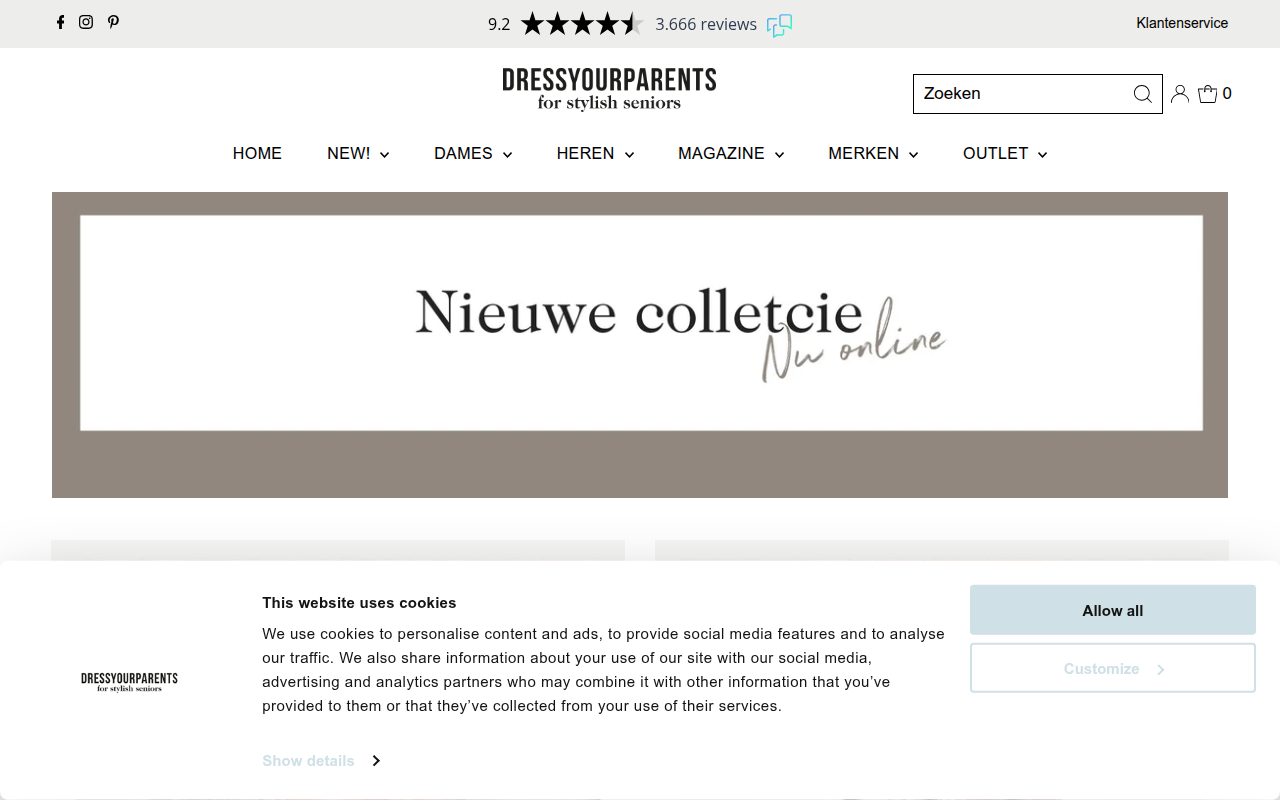Viewport: 1280px width, 800px height.
Task: Expand the OUTLET dropdown menu
Action: (x=1005, y=154)
